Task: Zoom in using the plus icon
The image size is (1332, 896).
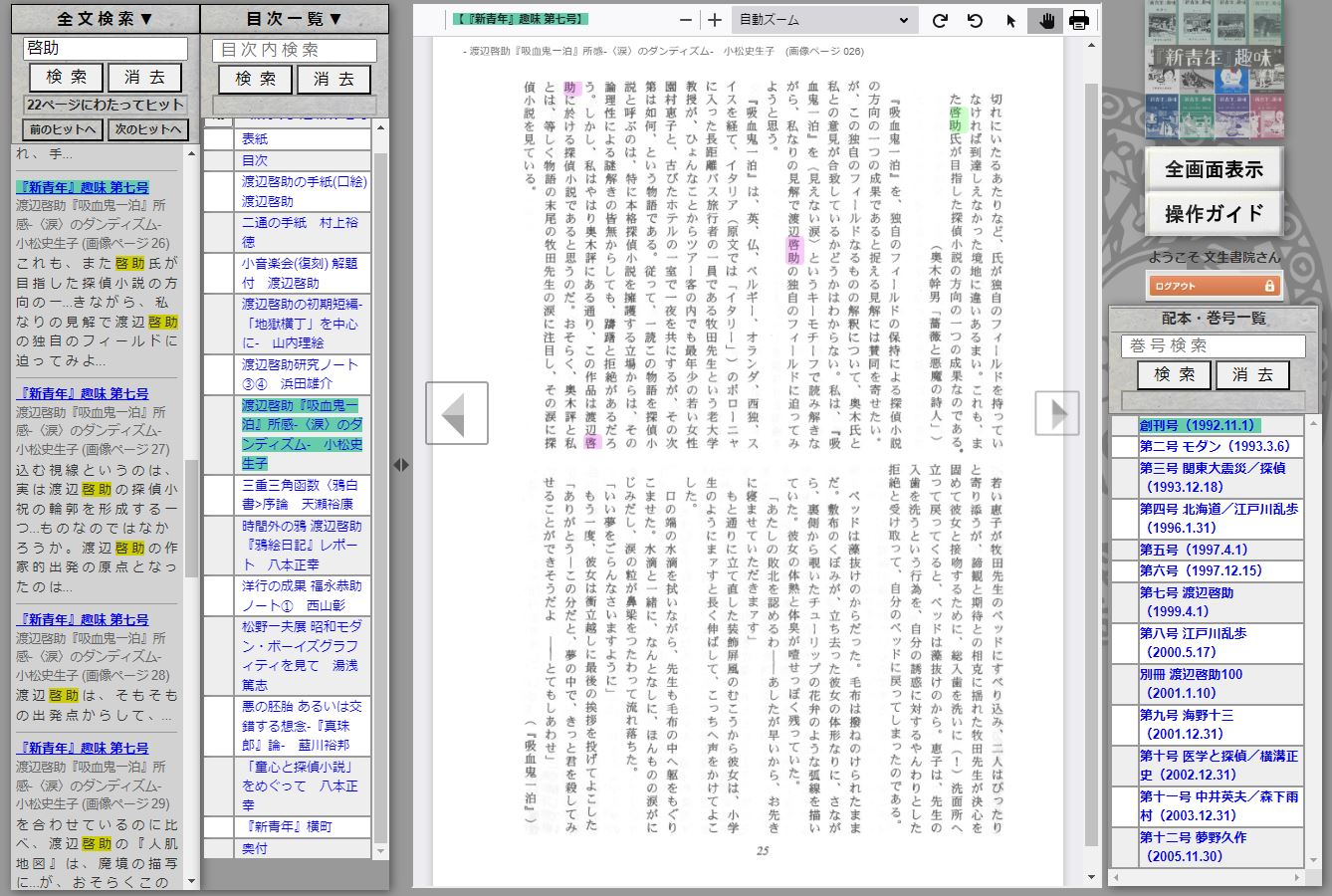Action: [712, 18]
